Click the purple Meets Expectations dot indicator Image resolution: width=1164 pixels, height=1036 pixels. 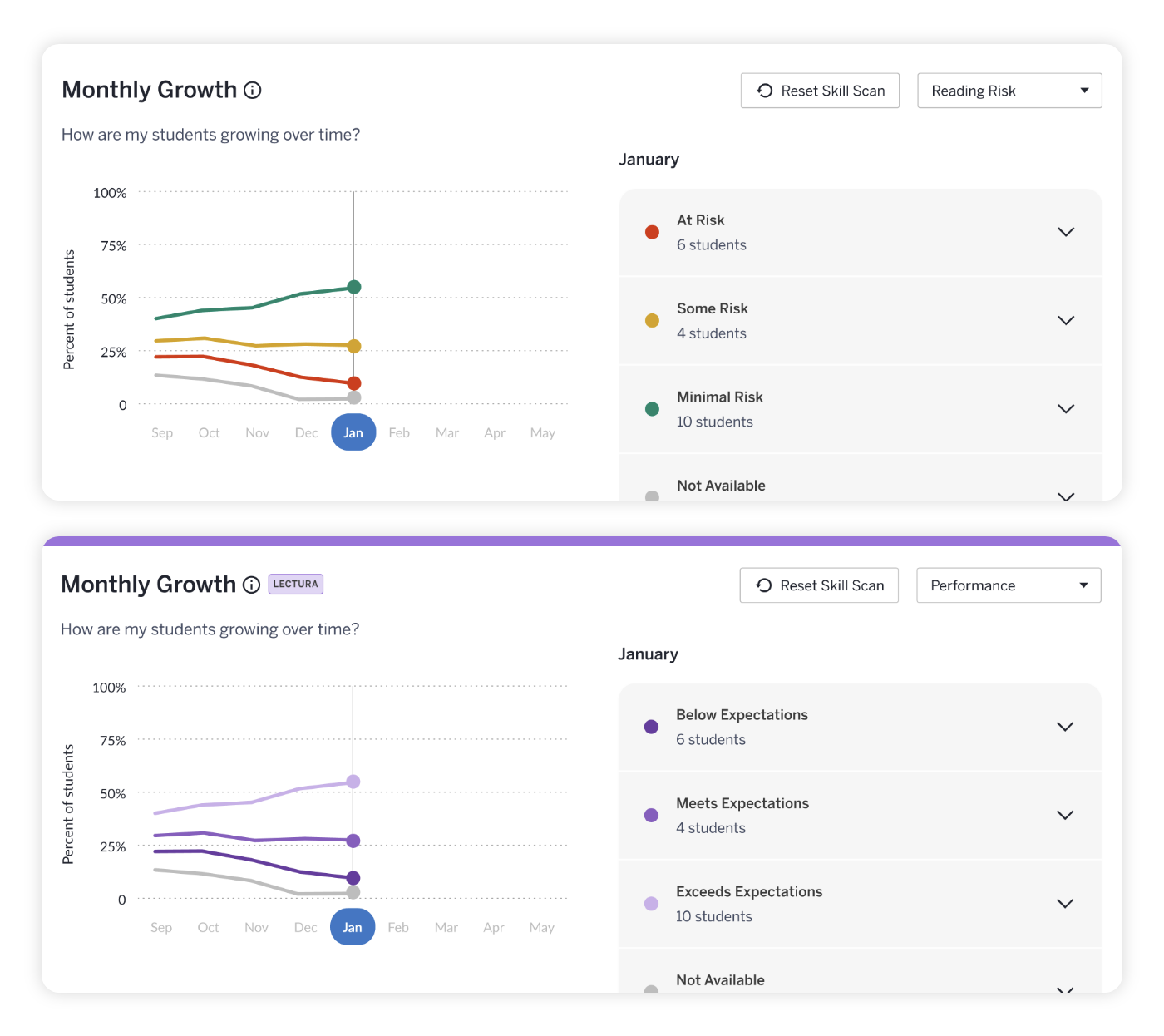tap(651, 815)
